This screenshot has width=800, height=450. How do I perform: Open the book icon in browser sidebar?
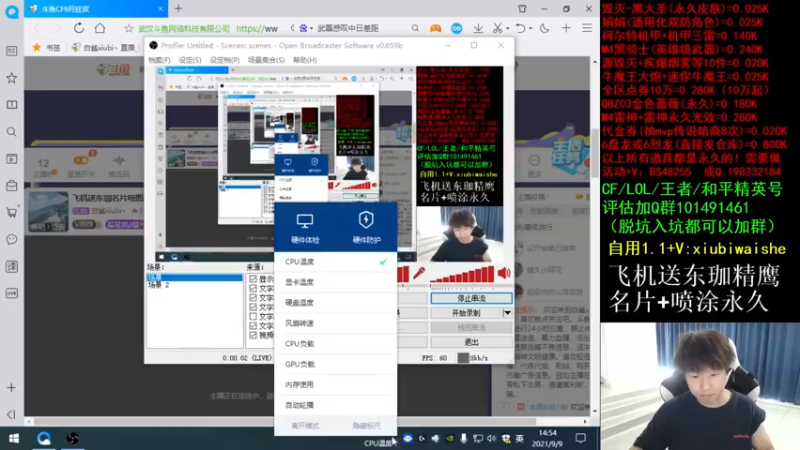point(11,105)
